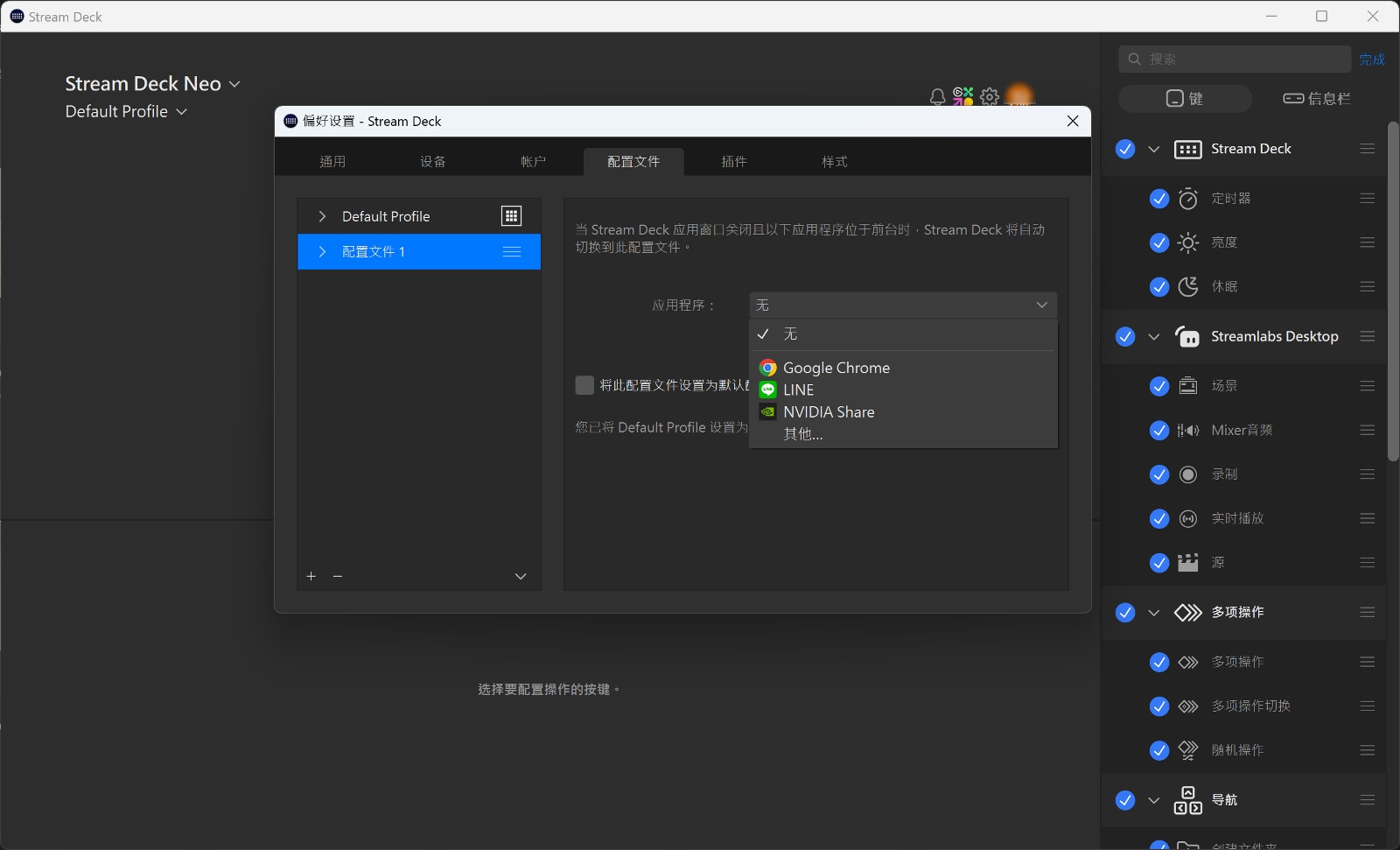
Task: Uncheck the Streamlabs Desktop category checkmark
Action: 1125,337
